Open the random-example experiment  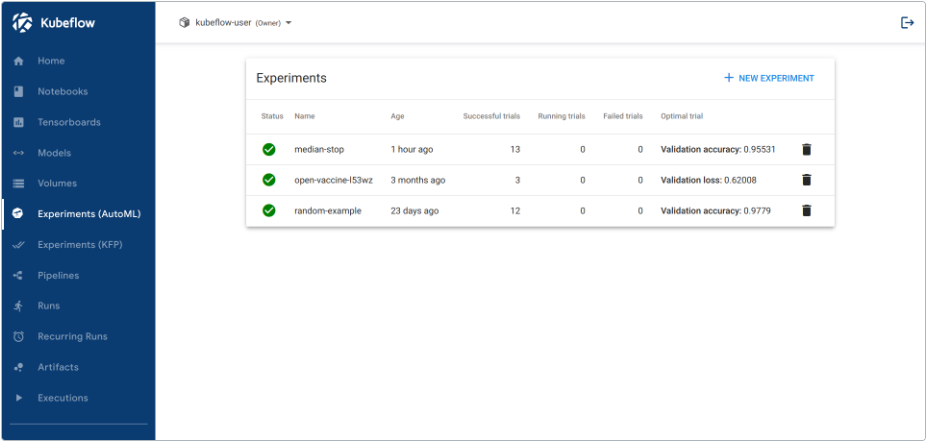(x=327, y=210)
